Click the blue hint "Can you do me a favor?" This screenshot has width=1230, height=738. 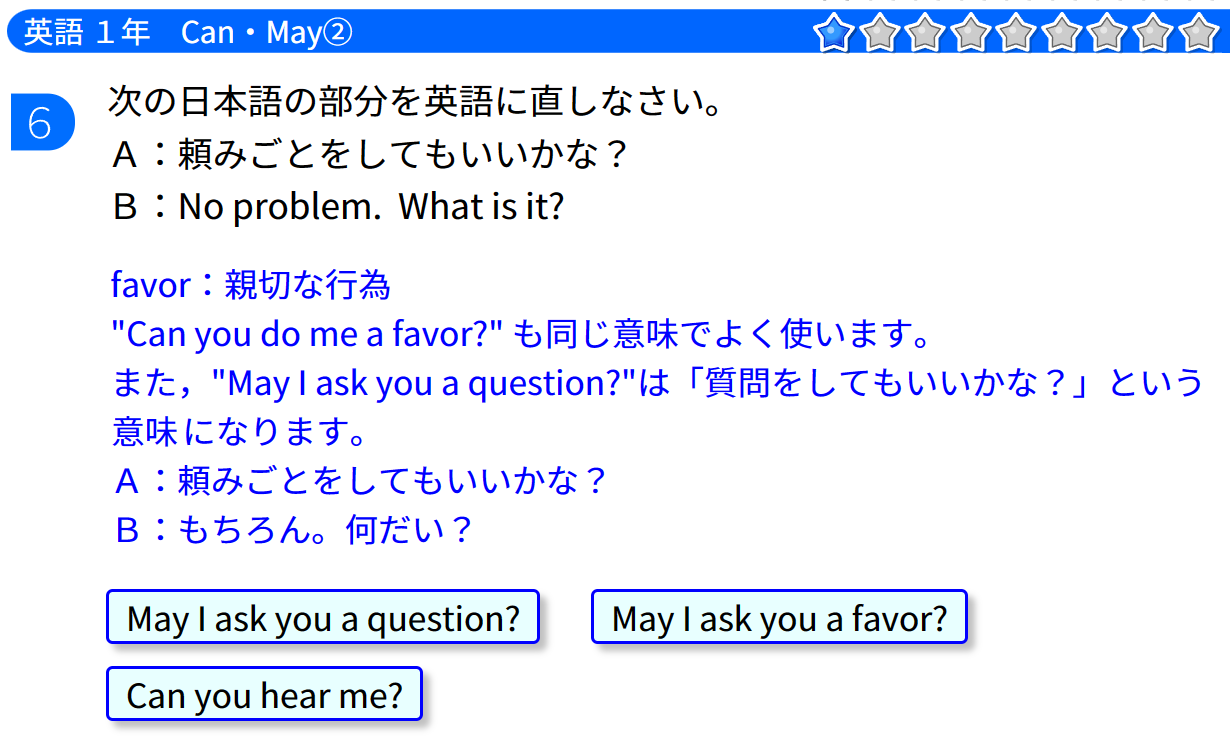[x=306, y=334]
